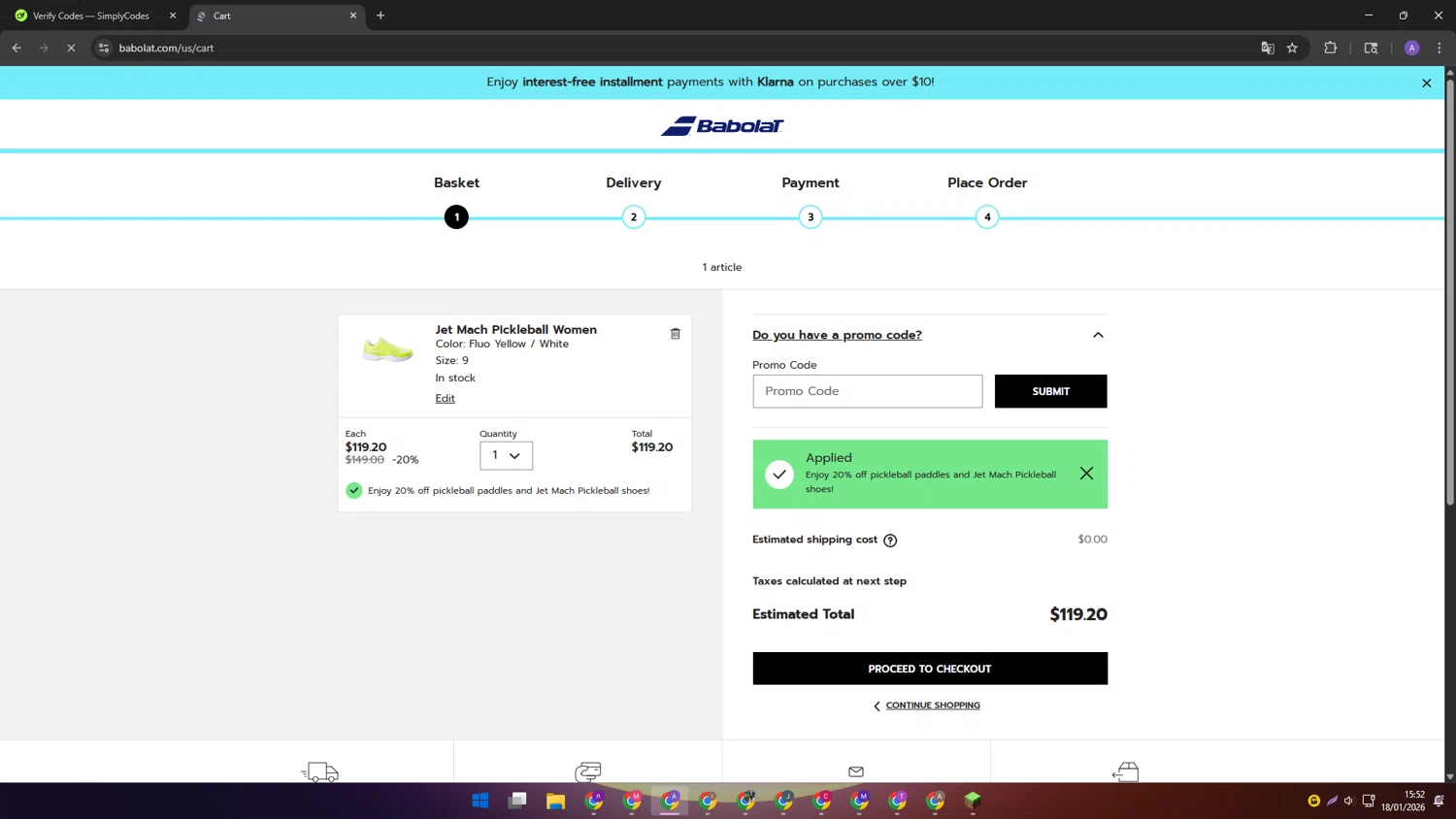
Task: Open the Babolat logo homepage
Action: [x=722, y=126]
